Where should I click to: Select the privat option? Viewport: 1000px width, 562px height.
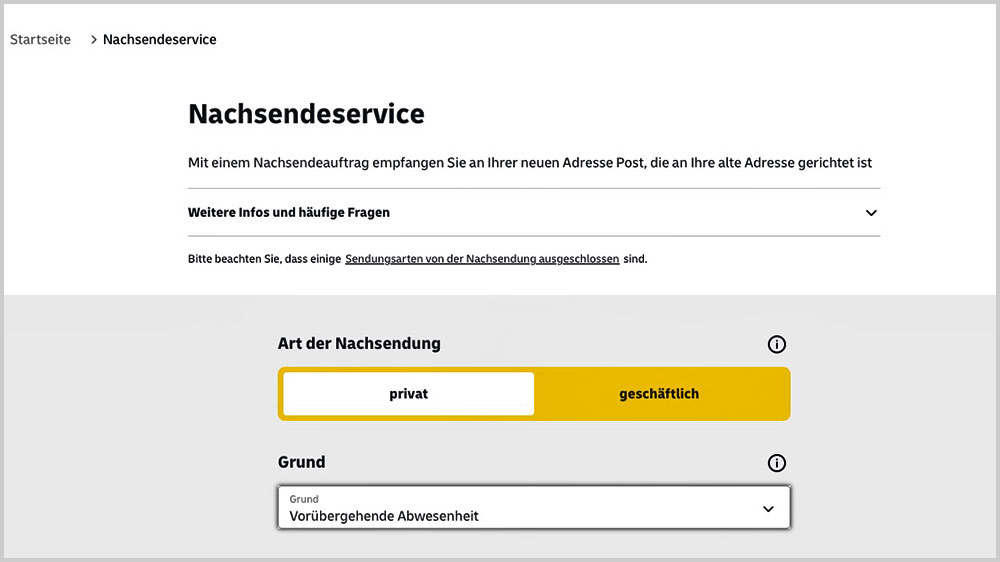point(408,394)
